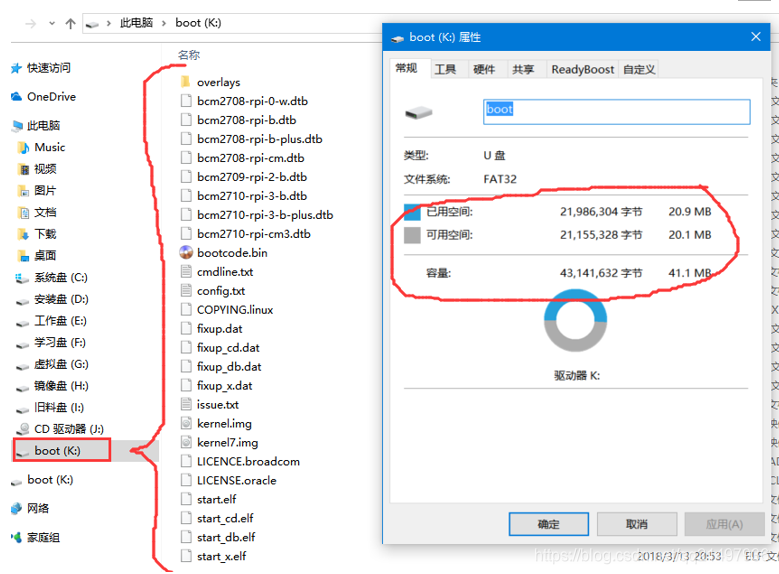
Task: Select file bcm2710-rpi-cm3.dtb
Action: tap(245, 234)
